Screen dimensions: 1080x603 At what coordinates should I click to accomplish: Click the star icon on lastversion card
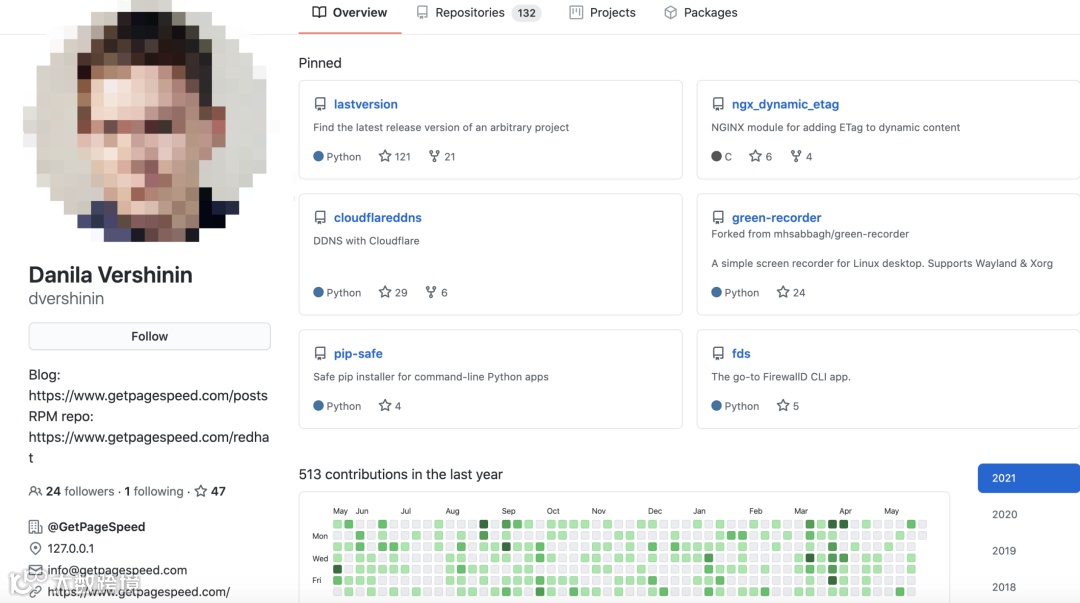pos(385,156)
